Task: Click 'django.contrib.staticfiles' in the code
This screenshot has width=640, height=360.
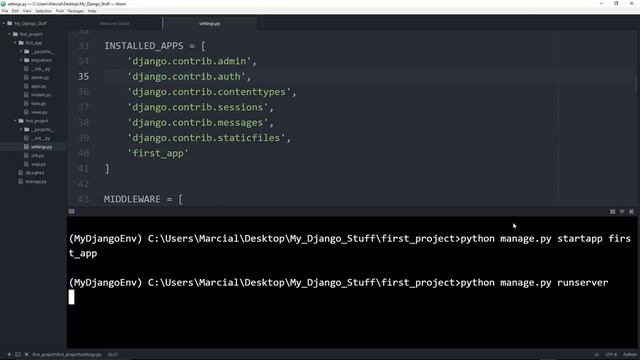Action: point(207,138)
